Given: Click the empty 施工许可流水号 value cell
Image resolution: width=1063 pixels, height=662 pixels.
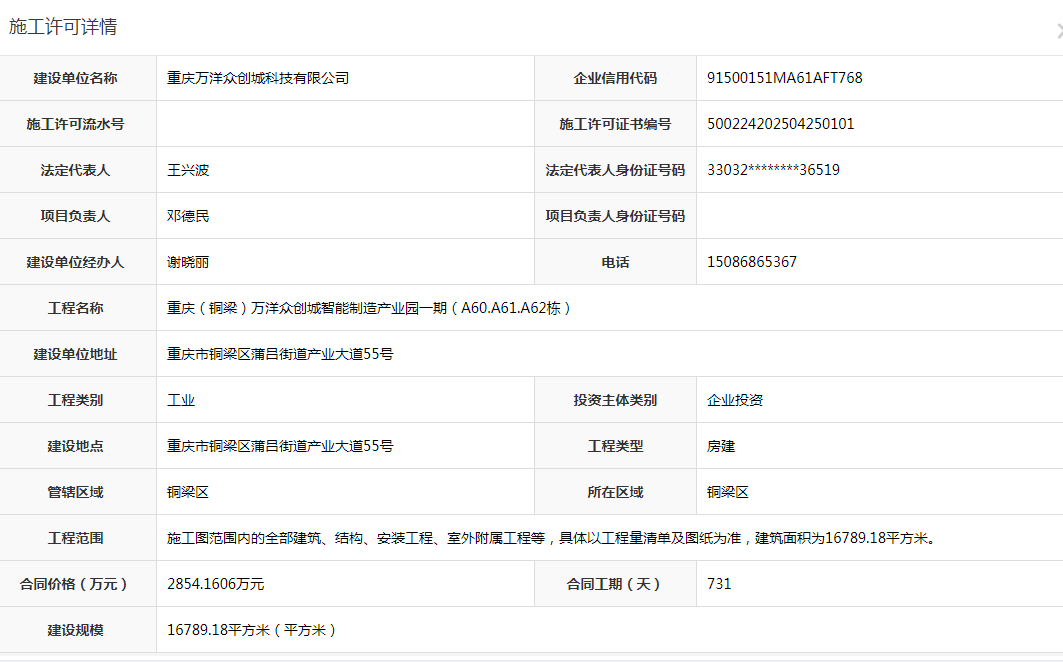Looking at the screenshot, I should [345, 124].
